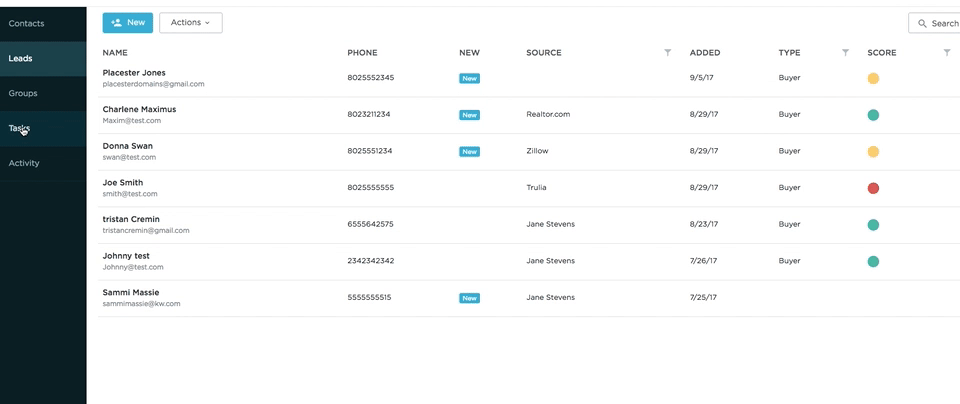Image resolution: width=960 pixels, height=404 pixels.
Task: Click phone number 6555642575
Action: (x=370, y=225)
